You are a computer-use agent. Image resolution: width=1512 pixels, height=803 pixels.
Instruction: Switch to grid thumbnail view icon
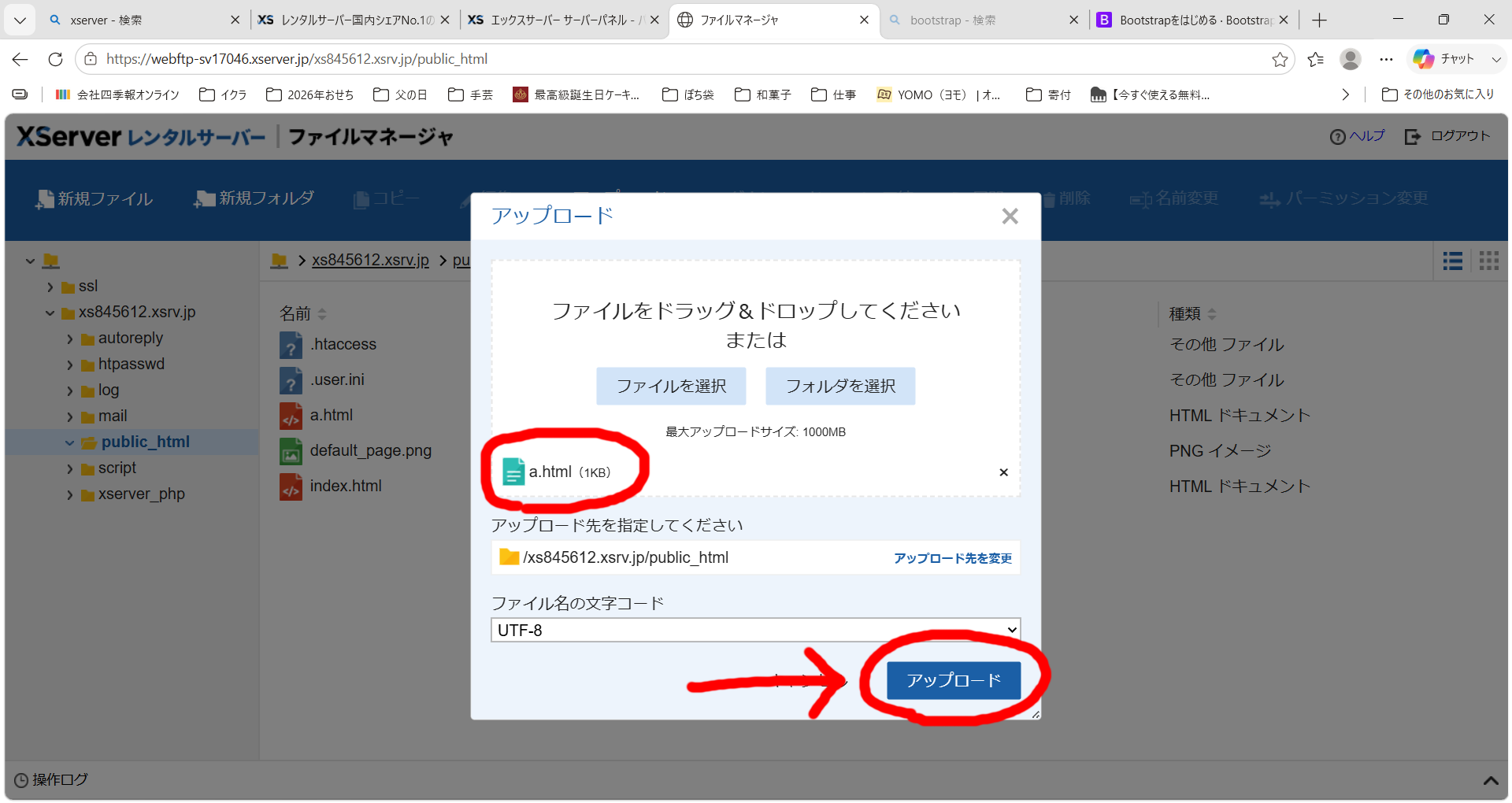[1489, 261]
